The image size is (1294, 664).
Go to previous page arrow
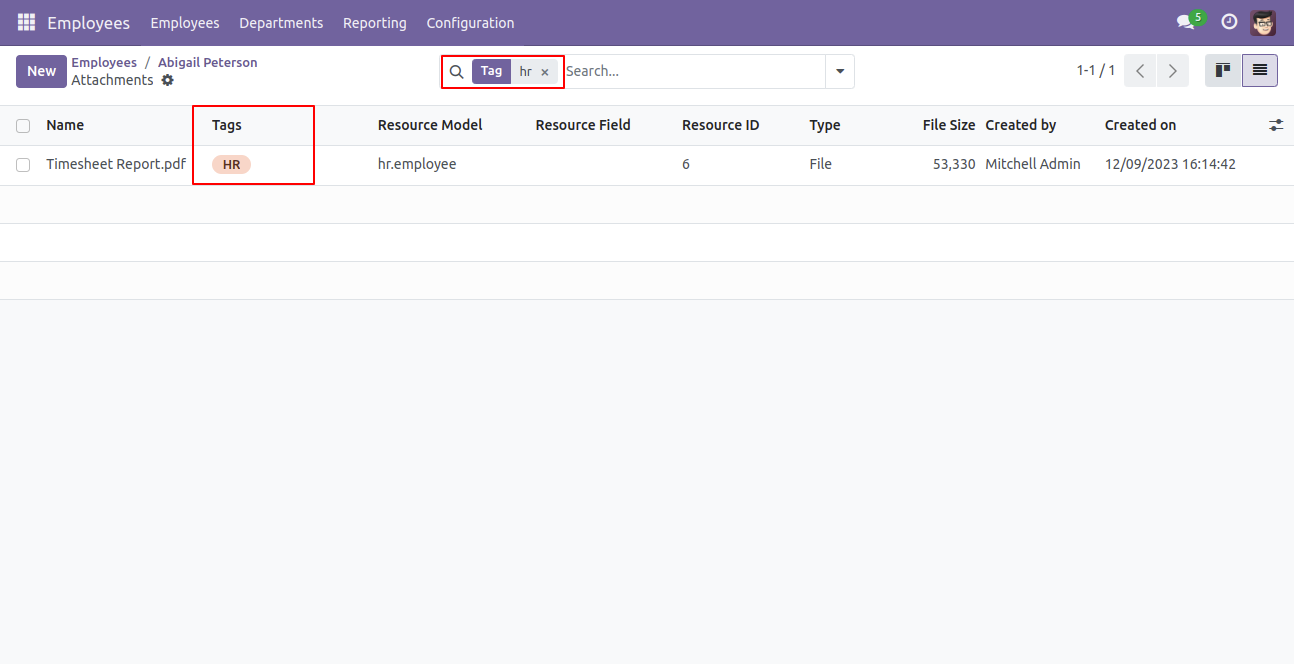(1140, 71)
